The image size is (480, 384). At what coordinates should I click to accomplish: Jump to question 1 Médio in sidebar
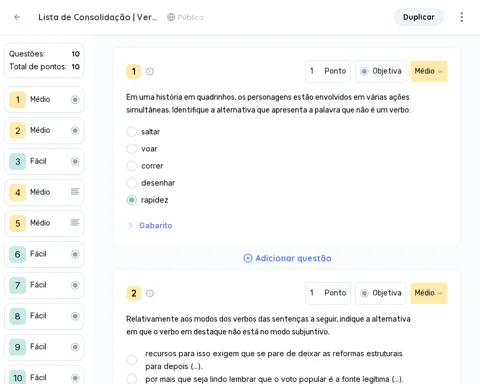point(44,99)
